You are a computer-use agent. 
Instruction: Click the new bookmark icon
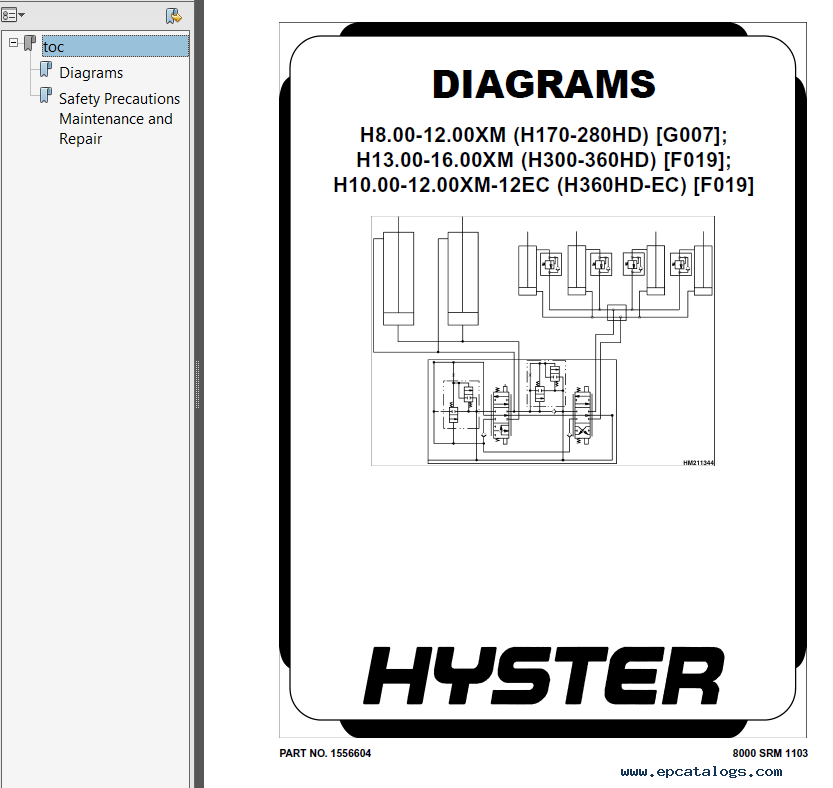174,16
